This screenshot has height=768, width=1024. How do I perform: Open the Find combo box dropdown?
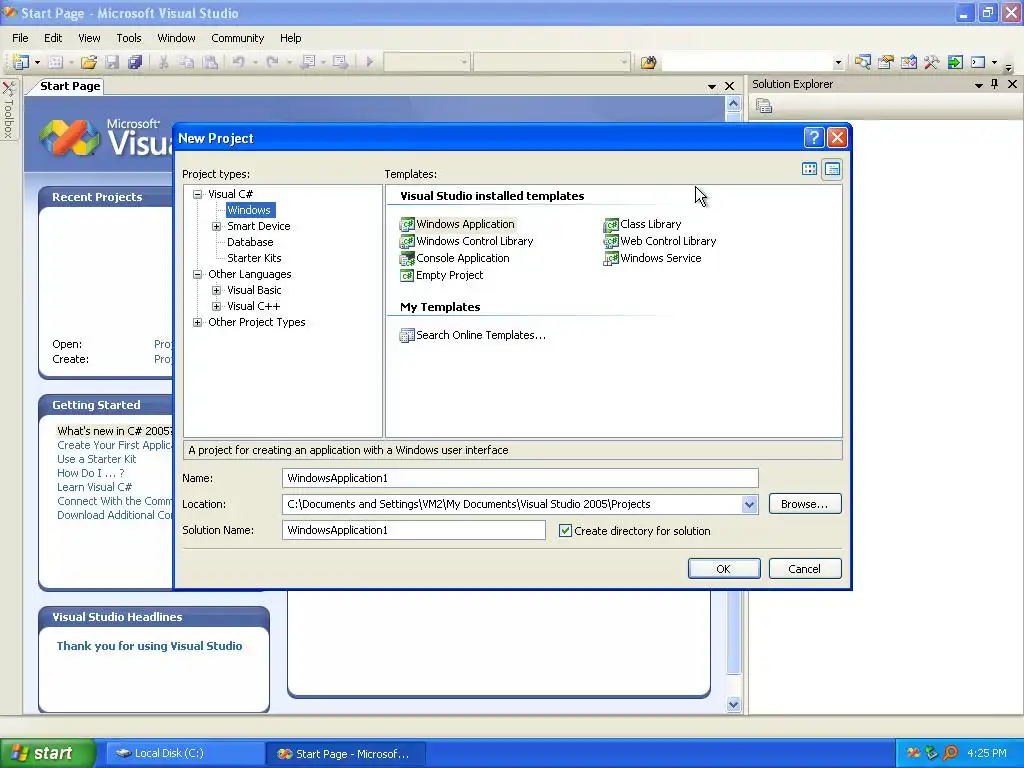pos(838,63)
